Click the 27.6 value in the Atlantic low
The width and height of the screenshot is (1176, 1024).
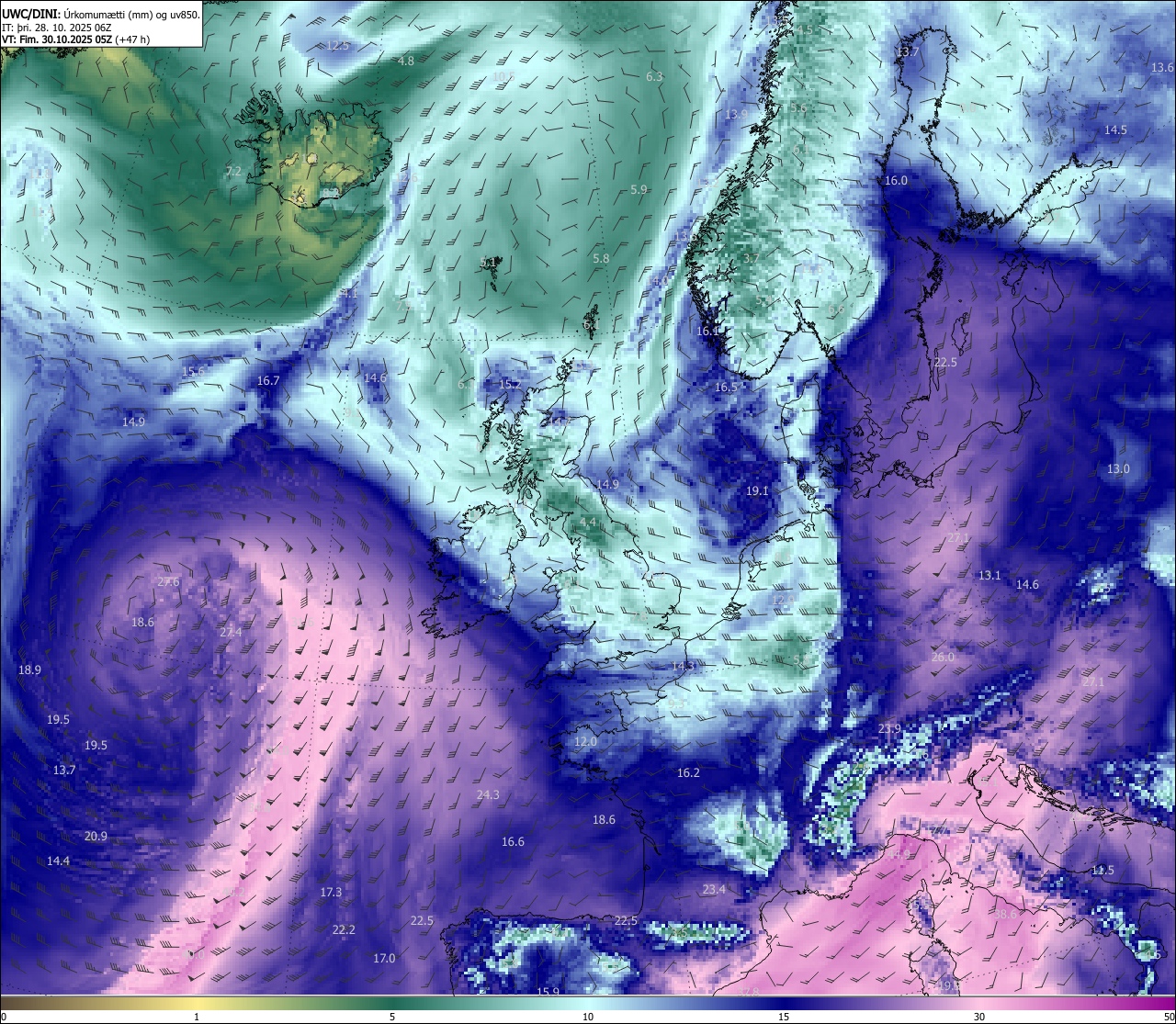tap(168, 582)
